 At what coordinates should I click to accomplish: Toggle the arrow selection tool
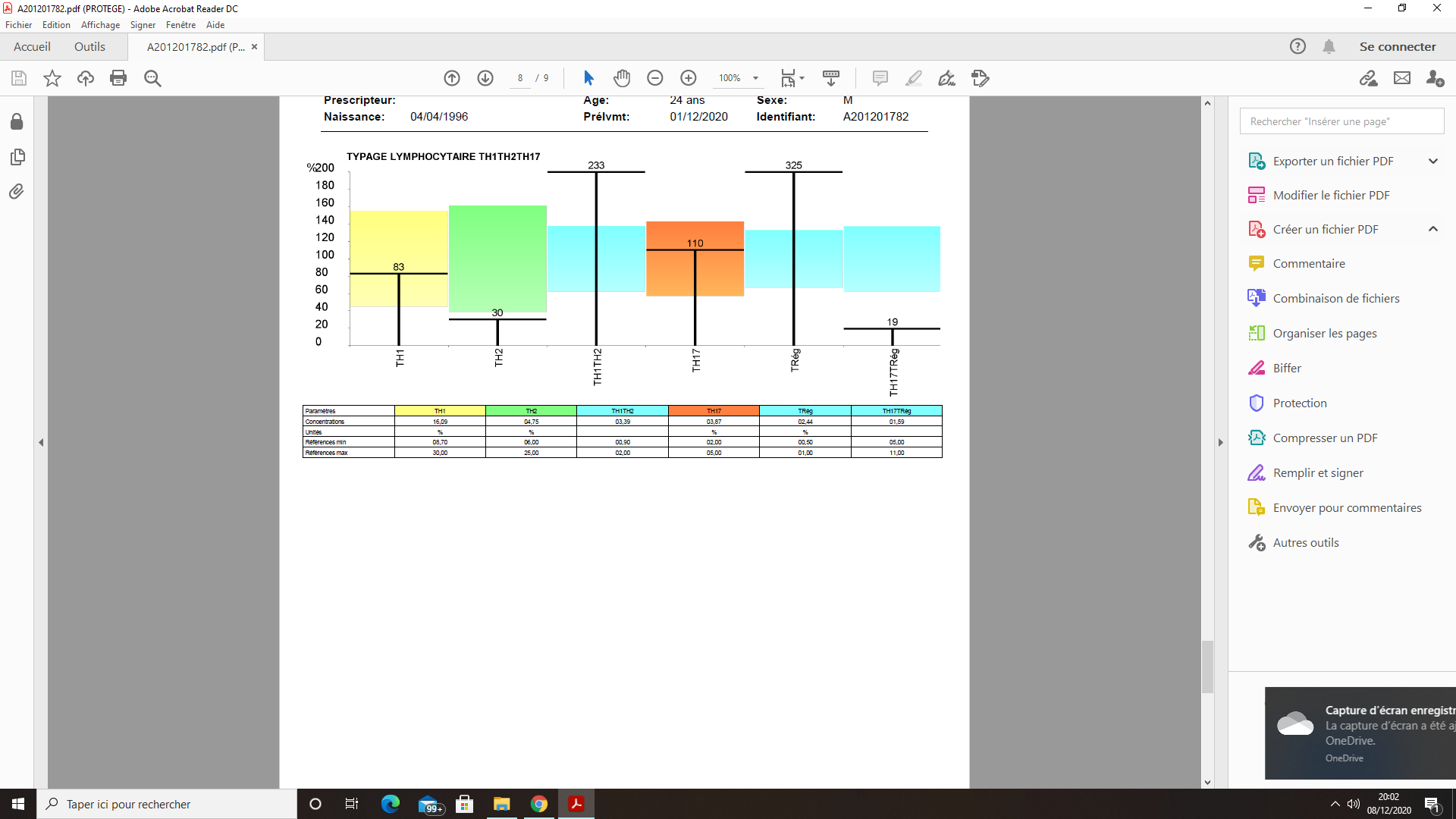pos(588,78)
